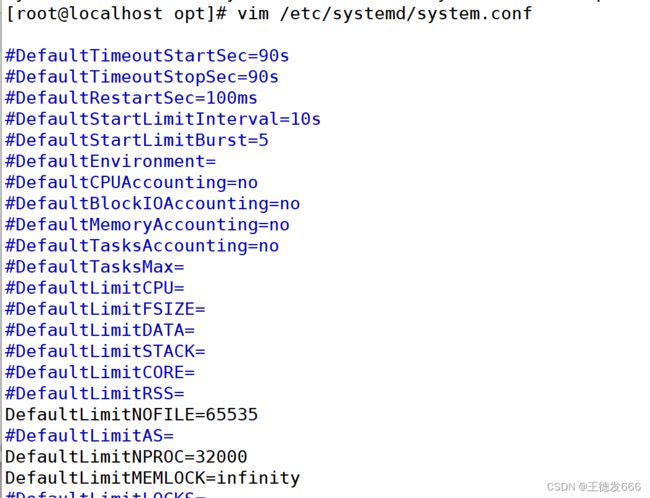650x498 pixels.
Task: Place cursor on #DefaultTimeoutStartSec=90s line
Action: [x=147, y=56]
